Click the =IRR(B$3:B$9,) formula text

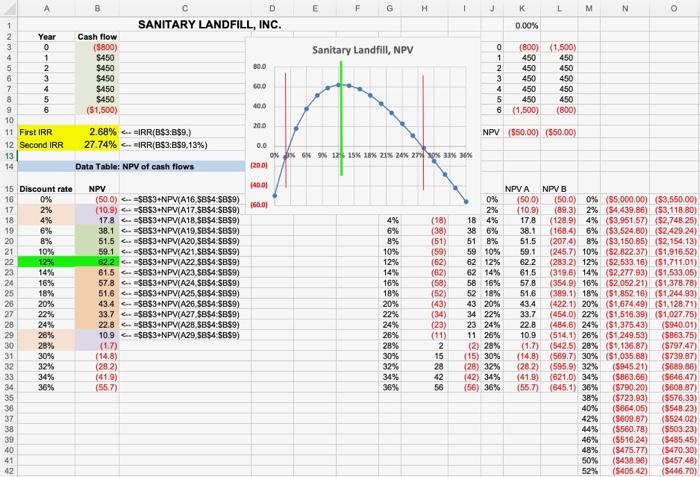162,132
